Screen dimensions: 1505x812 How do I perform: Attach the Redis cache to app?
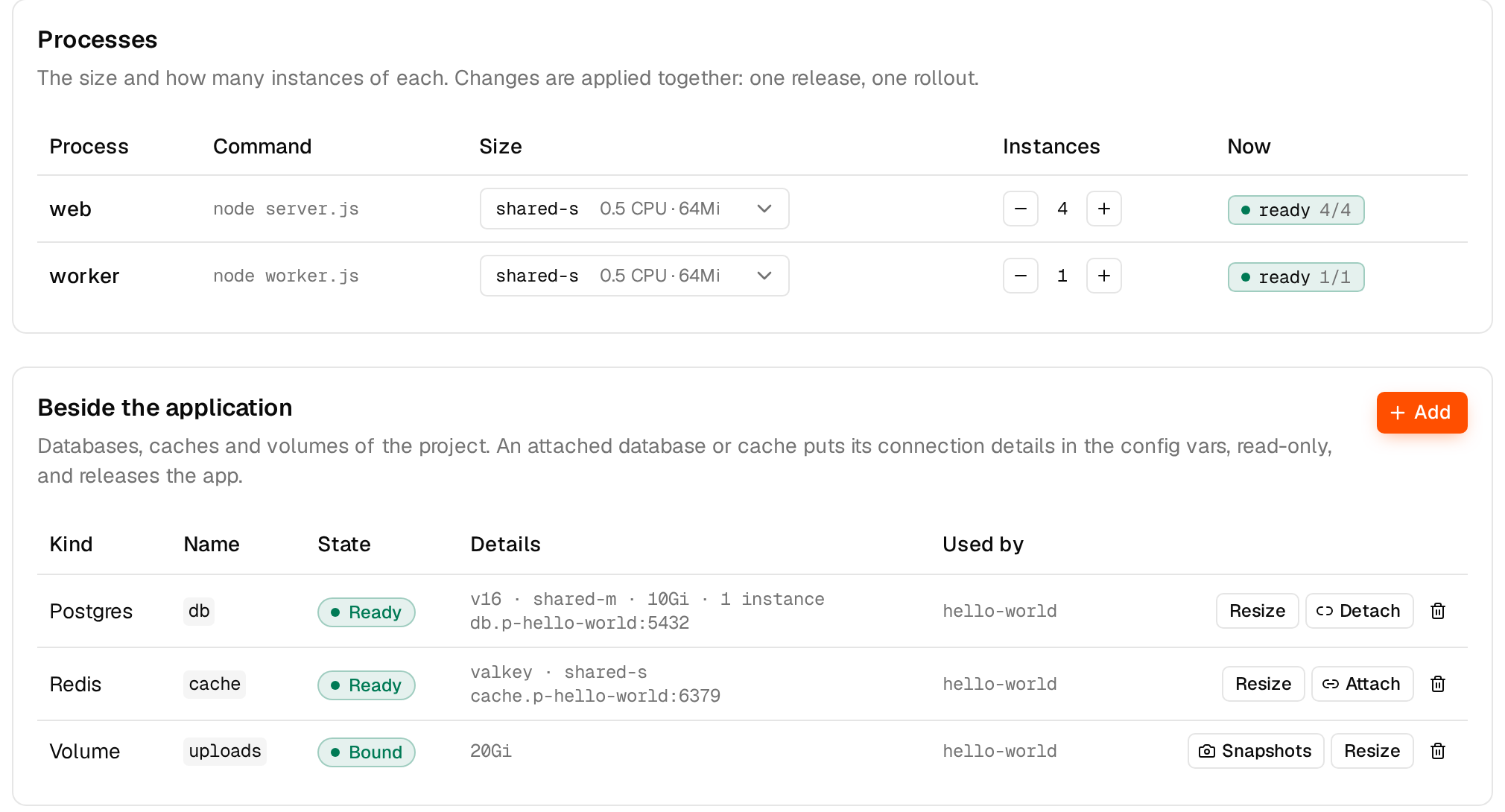coord(1362,684)
